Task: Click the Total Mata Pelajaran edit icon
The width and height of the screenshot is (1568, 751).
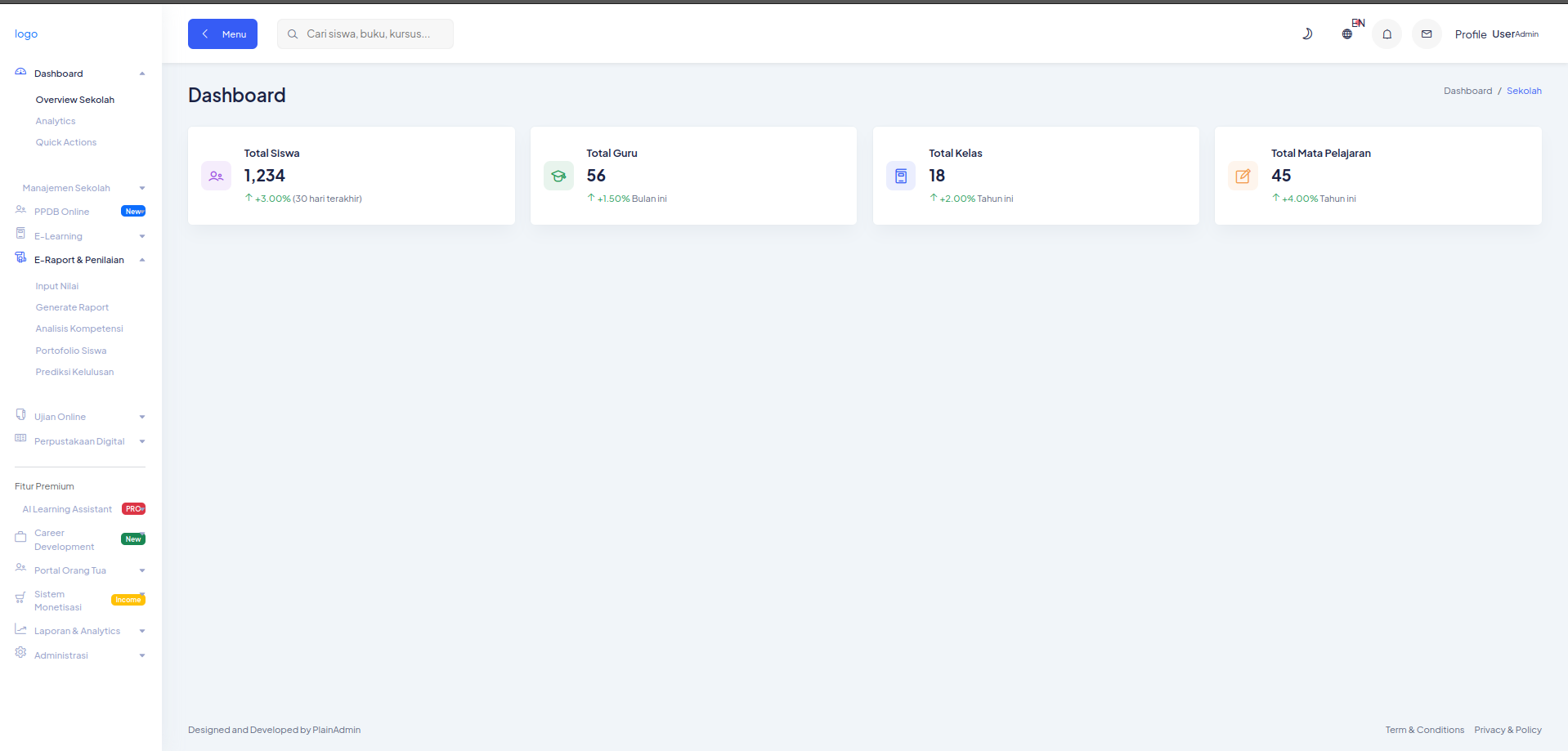Action: [x=1243, y=176]
